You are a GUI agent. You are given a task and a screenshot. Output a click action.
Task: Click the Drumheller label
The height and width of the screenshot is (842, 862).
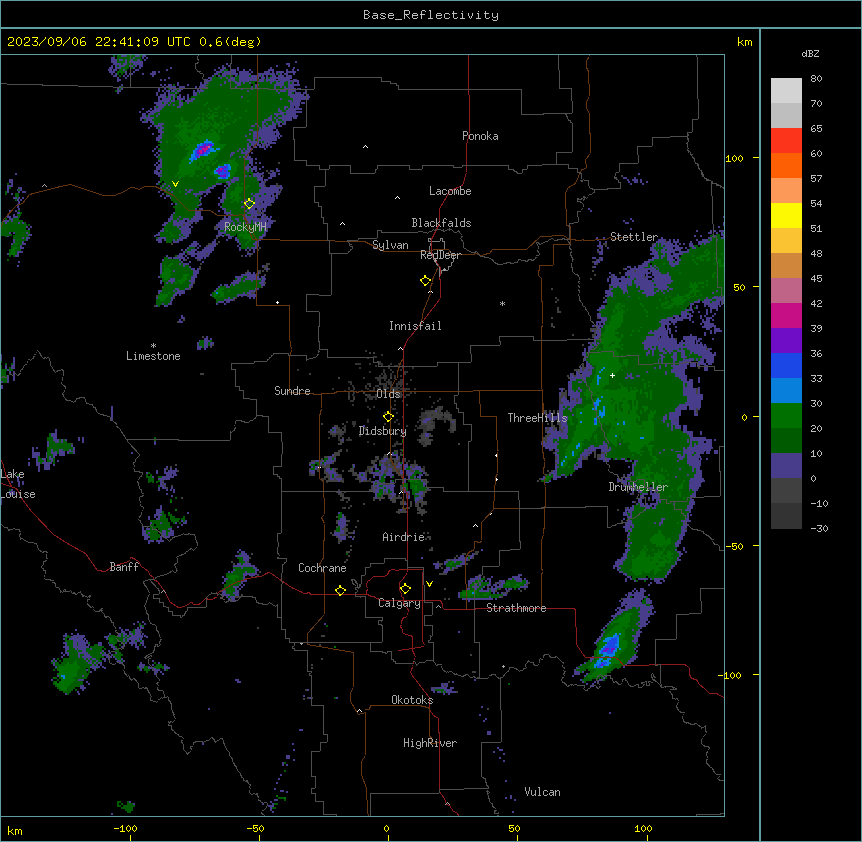click(x=638, y=487)
